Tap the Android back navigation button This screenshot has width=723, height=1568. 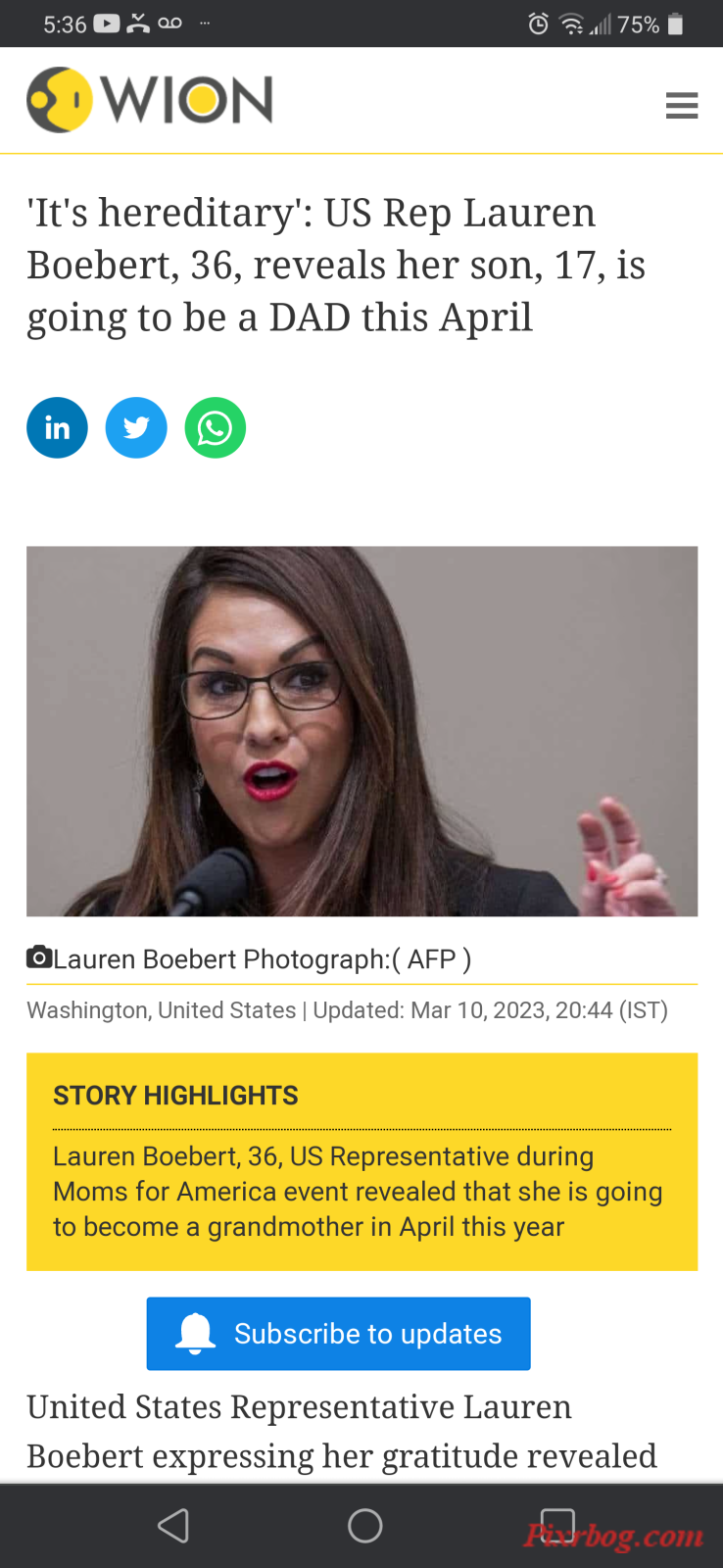pyautogui.click(x=173, y=1525)
